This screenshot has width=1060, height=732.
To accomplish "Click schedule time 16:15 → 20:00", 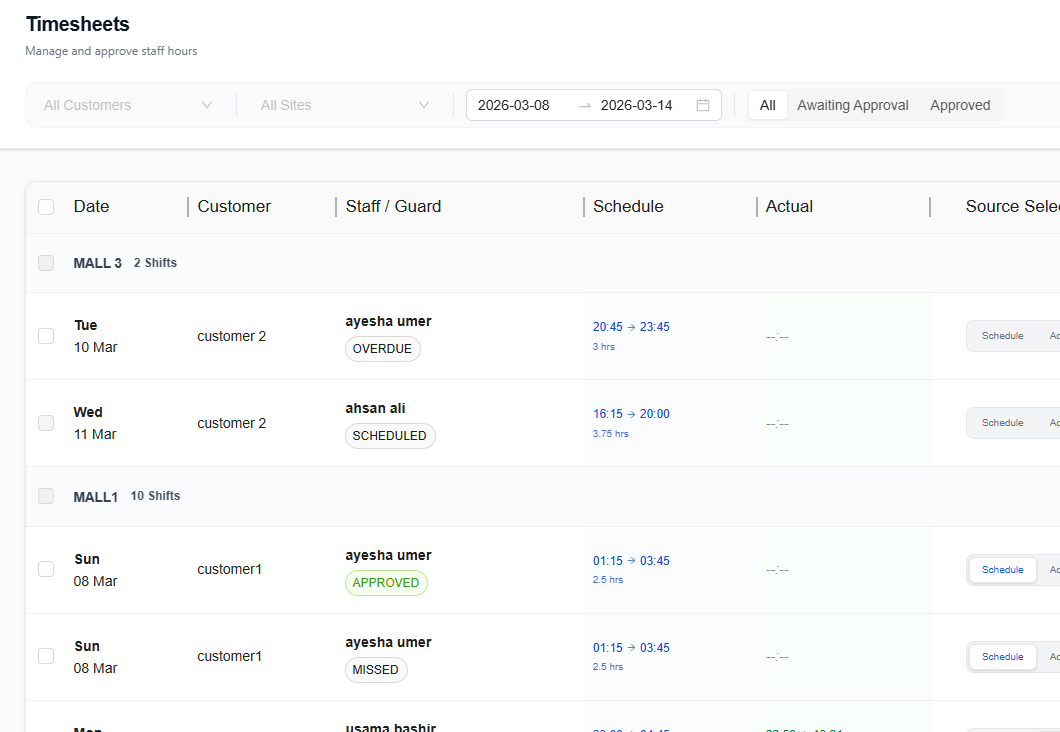I will pyautogui.click(x=631, y=414).
